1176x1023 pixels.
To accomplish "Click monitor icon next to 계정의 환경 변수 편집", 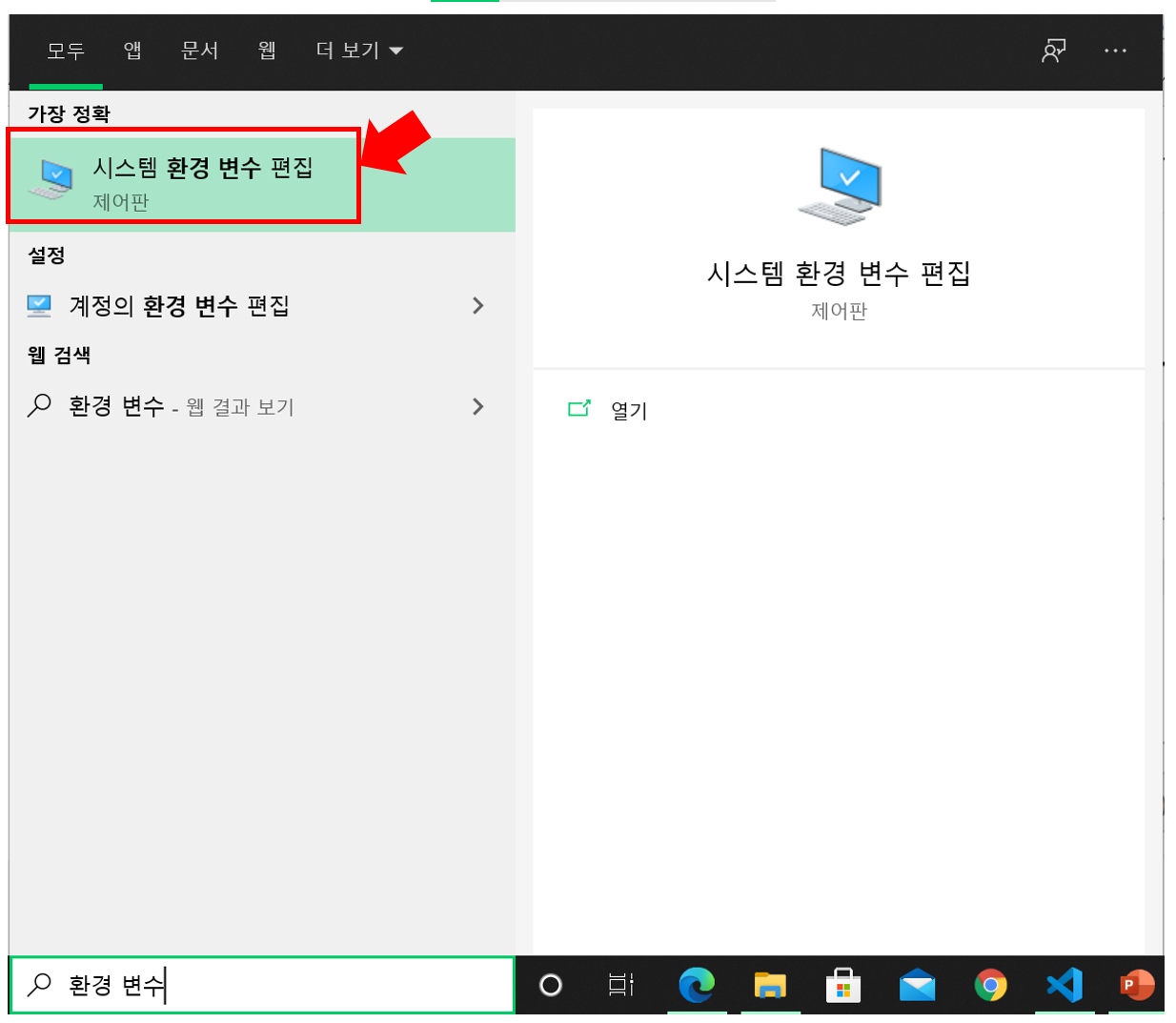I will click(x=39, y=305).
